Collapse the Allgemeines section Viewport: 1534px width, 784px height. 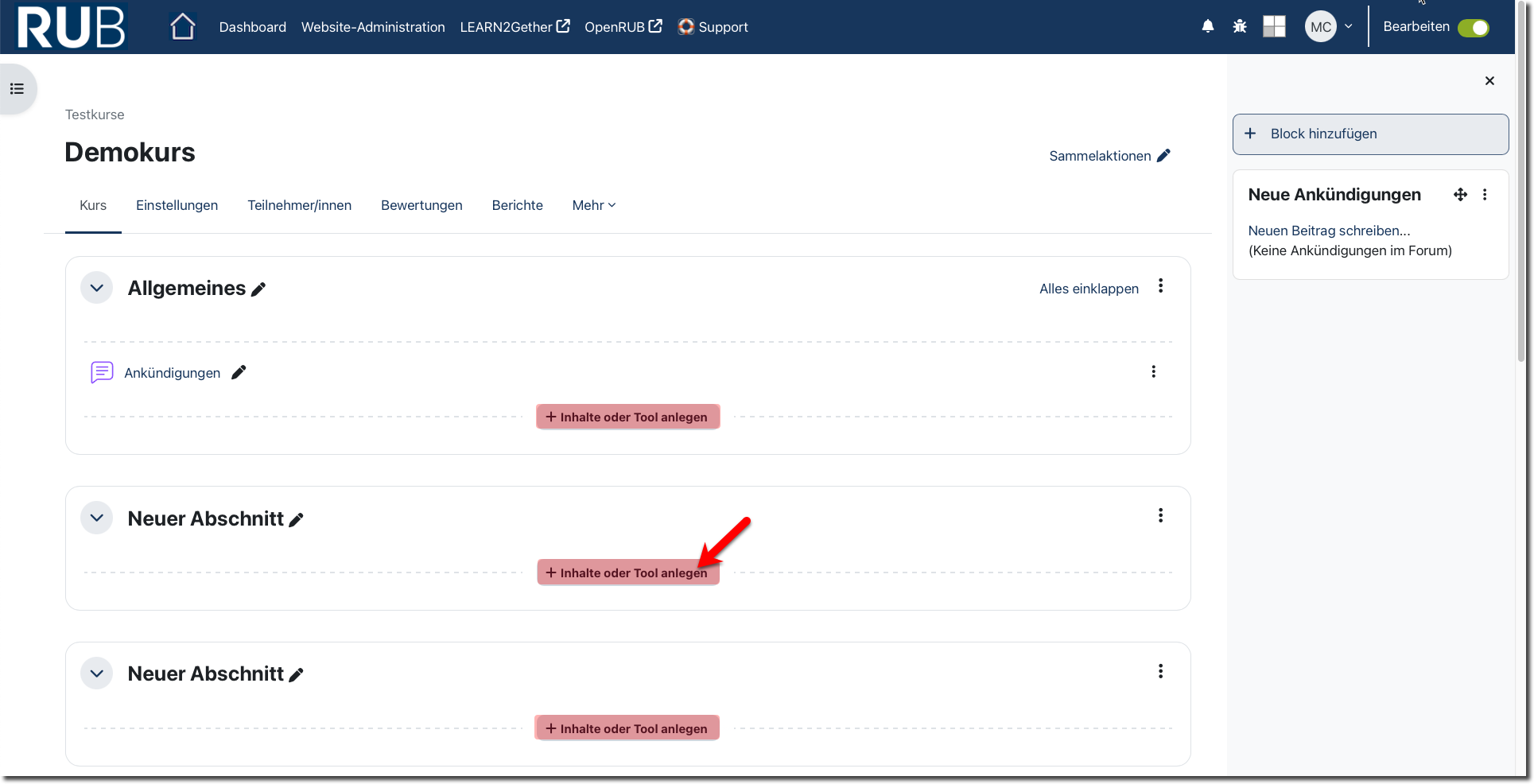97,288
